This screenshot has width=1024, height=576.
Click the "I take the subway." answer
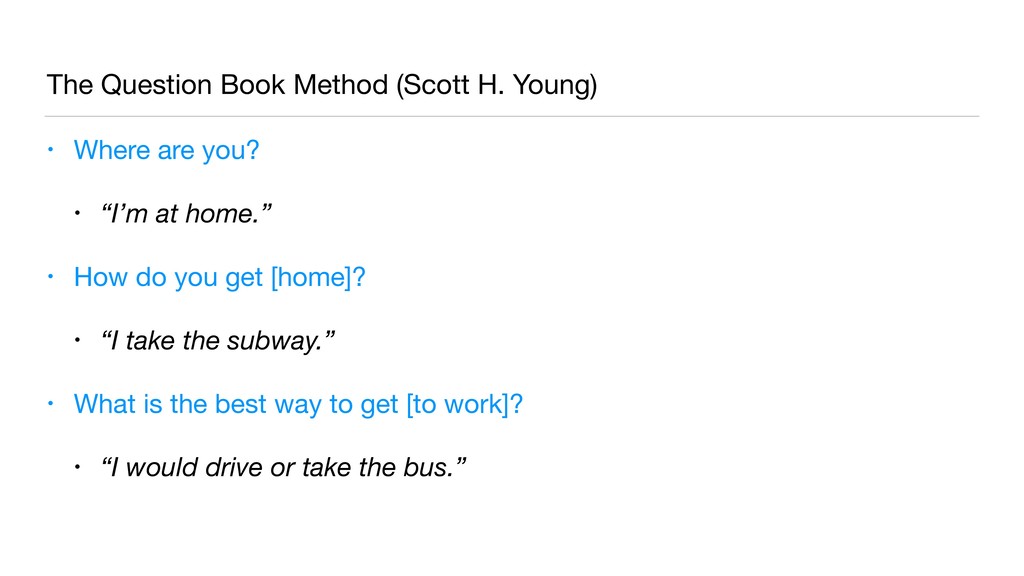(217, 340)
